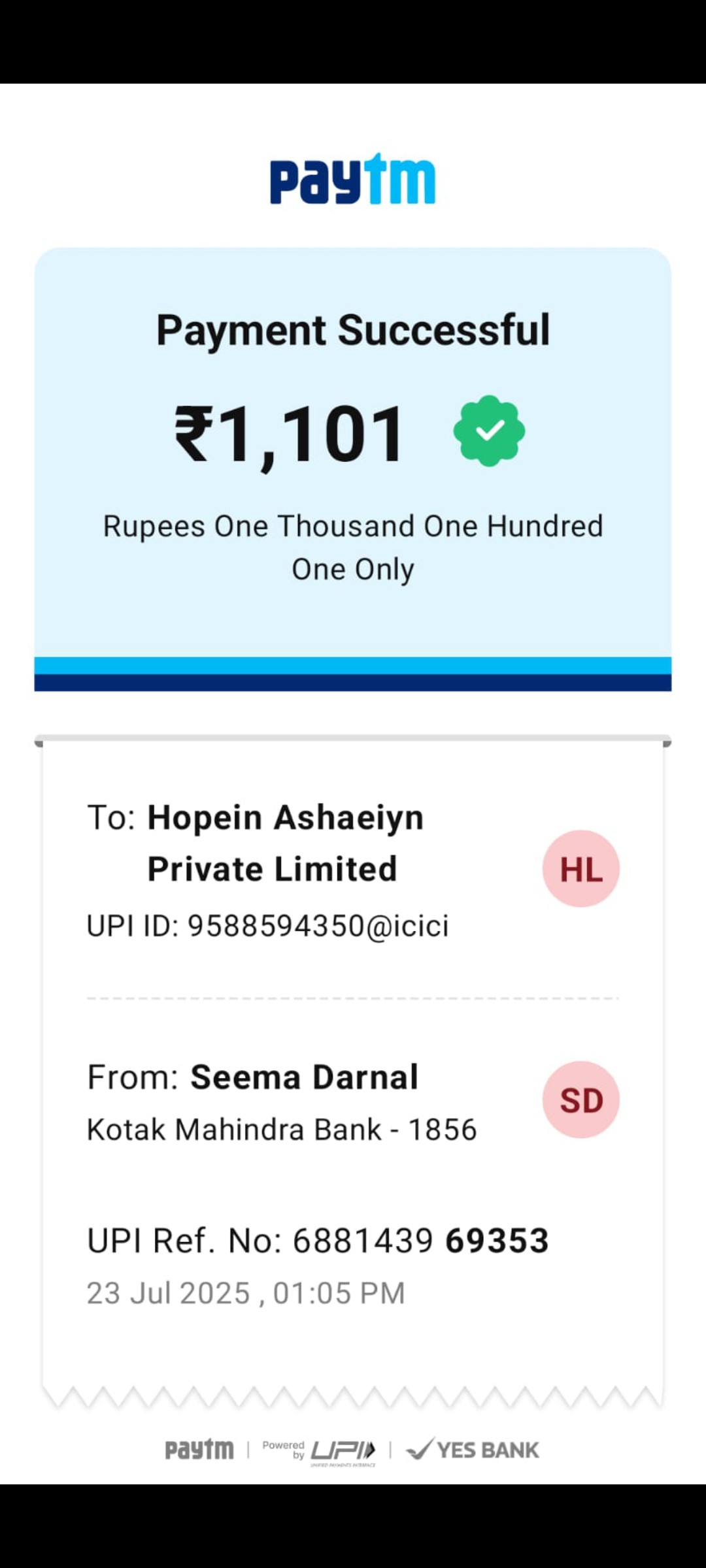
Task: Tap the ₹1,101 amount
Action: [290, 434]
